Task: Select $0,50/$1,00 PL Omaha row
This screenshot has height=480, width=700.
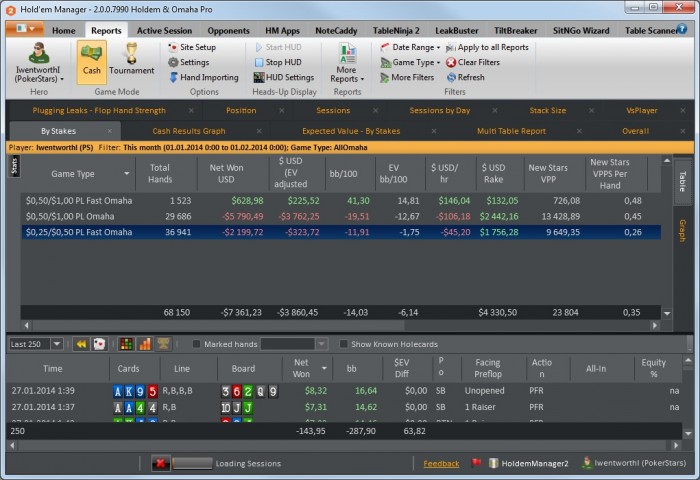Action: (341, 217)
